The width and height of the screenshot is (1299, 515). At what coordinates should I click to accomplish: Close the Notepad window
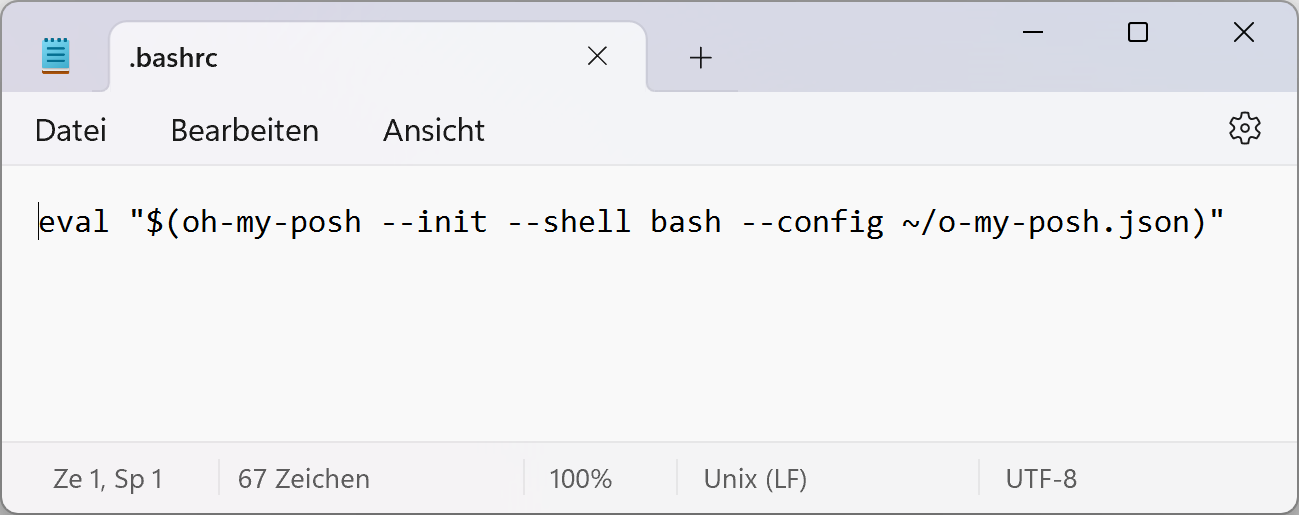1243,33
